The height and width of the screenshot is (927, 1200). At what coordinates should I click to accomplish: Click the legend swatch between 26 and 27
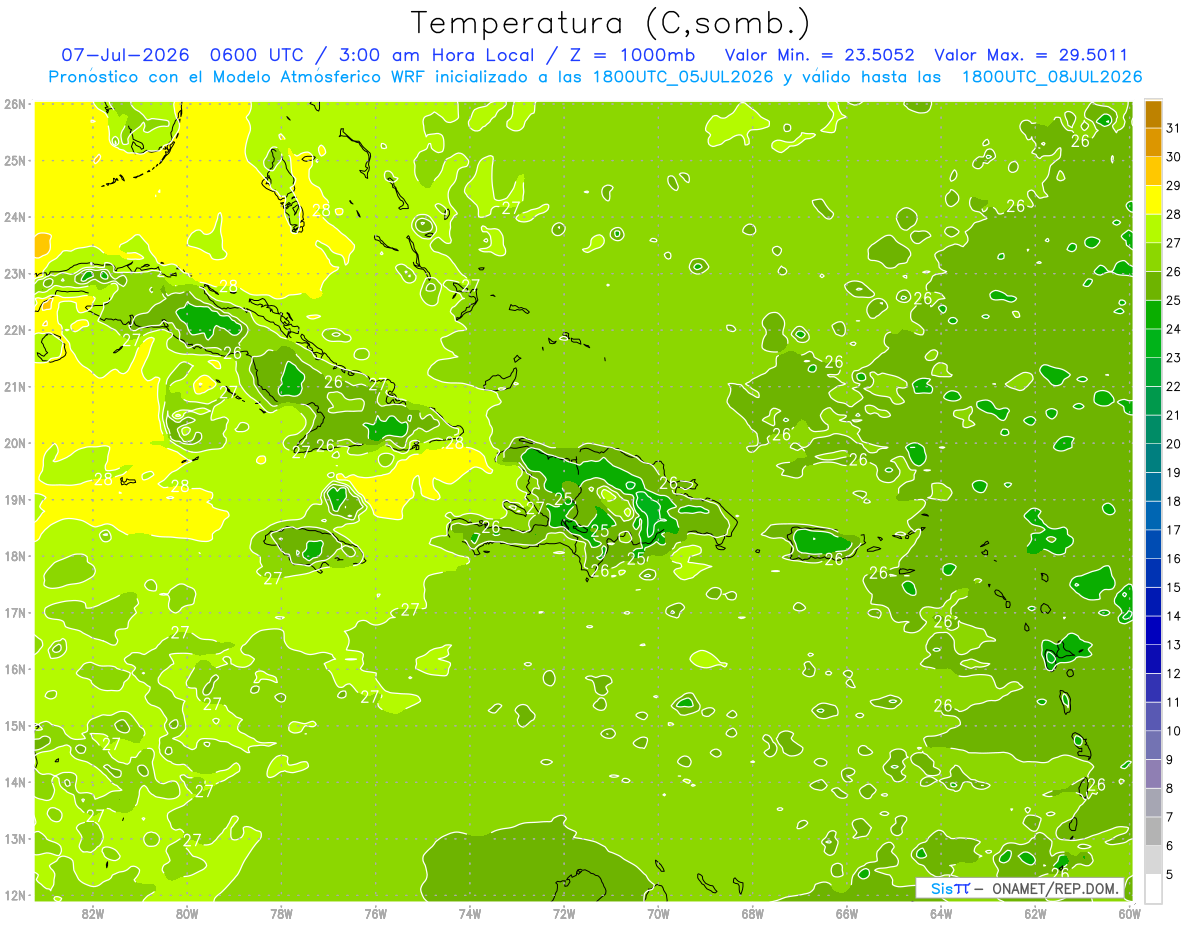pos(1153,257)
